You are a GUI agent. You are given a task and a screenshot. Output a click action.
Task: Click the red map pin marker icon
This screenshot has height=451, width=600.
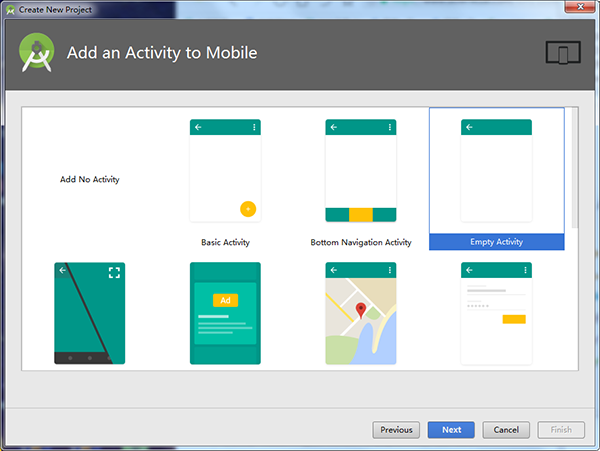pos(361,310)
